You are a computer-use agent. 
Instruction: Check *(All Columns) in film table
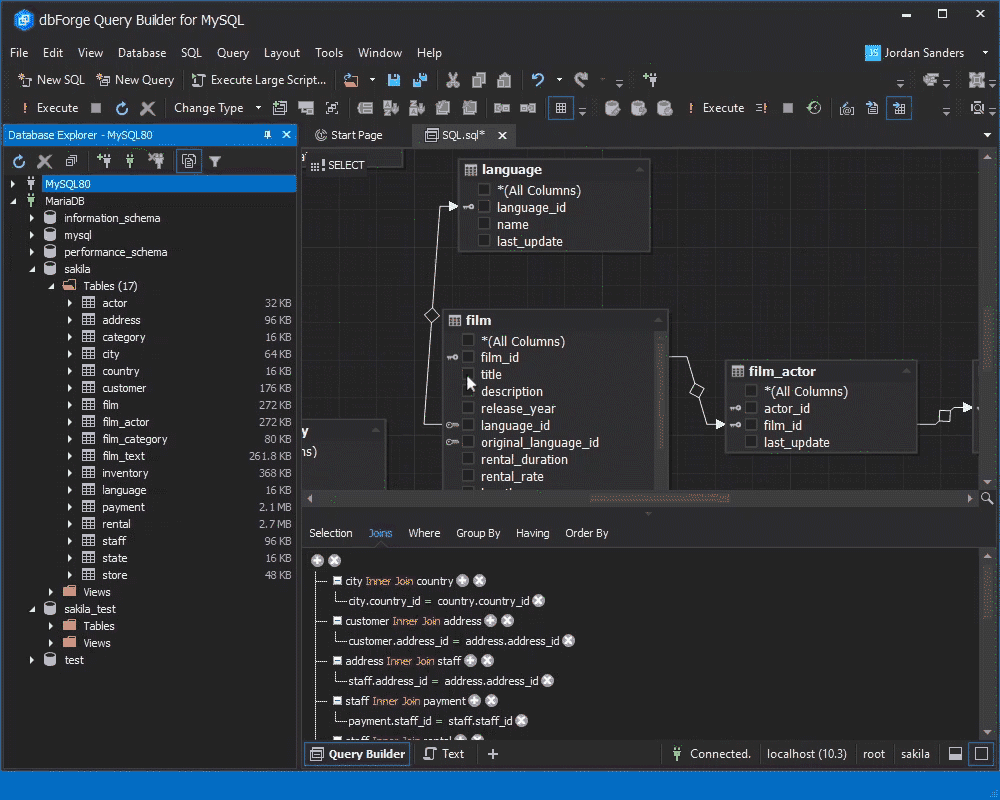pyautogui.click(x=468, y=341)
